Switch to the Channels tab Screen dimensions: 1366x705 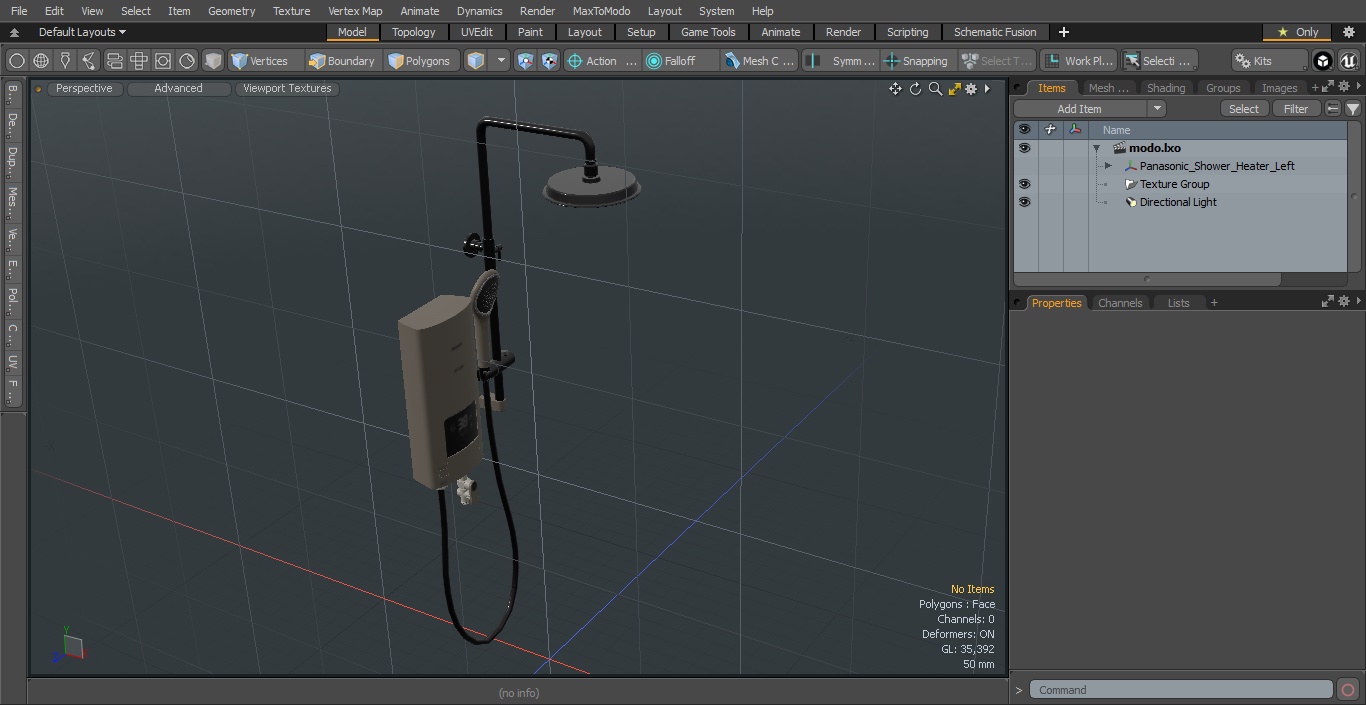[1119, 303]
